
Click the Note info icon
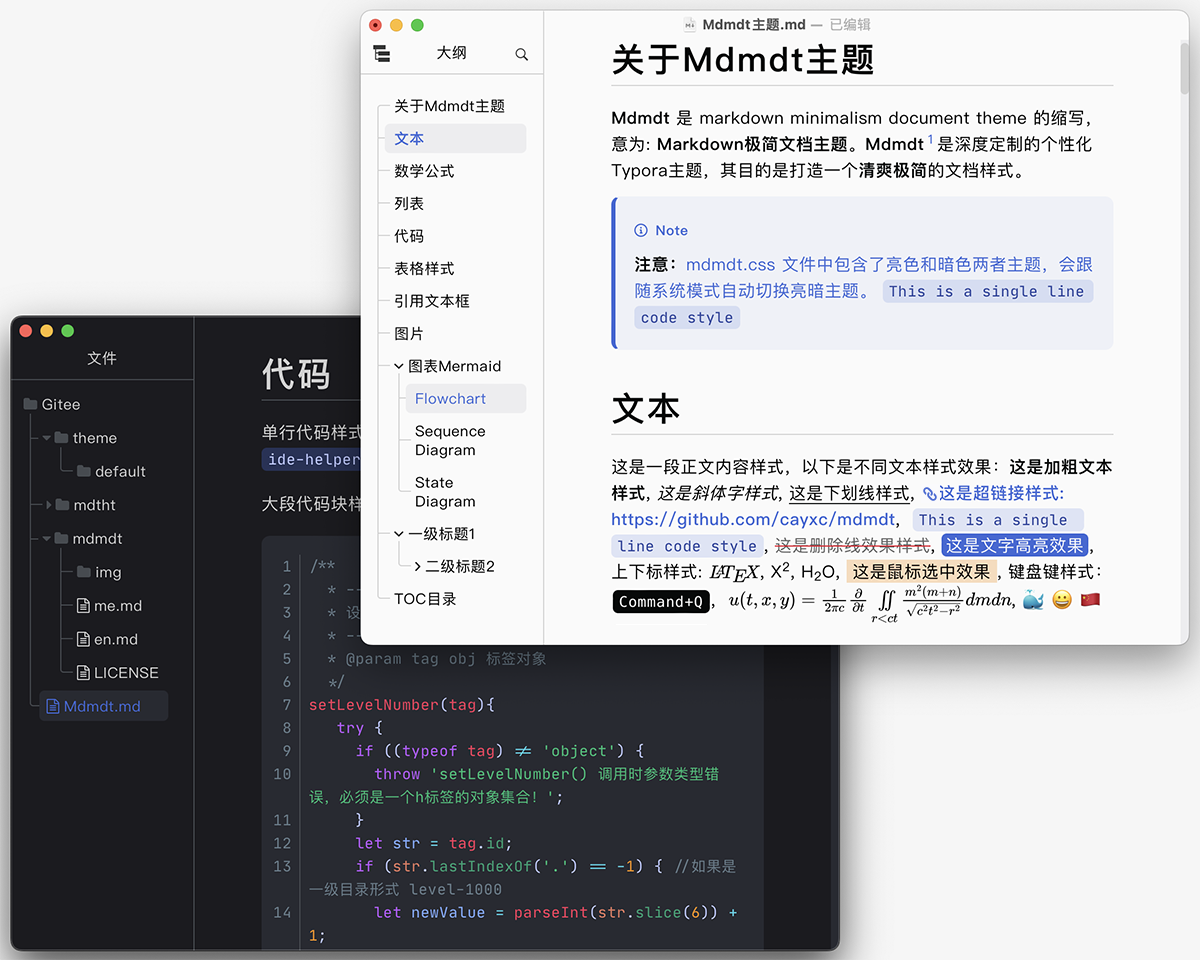[641, 231]
